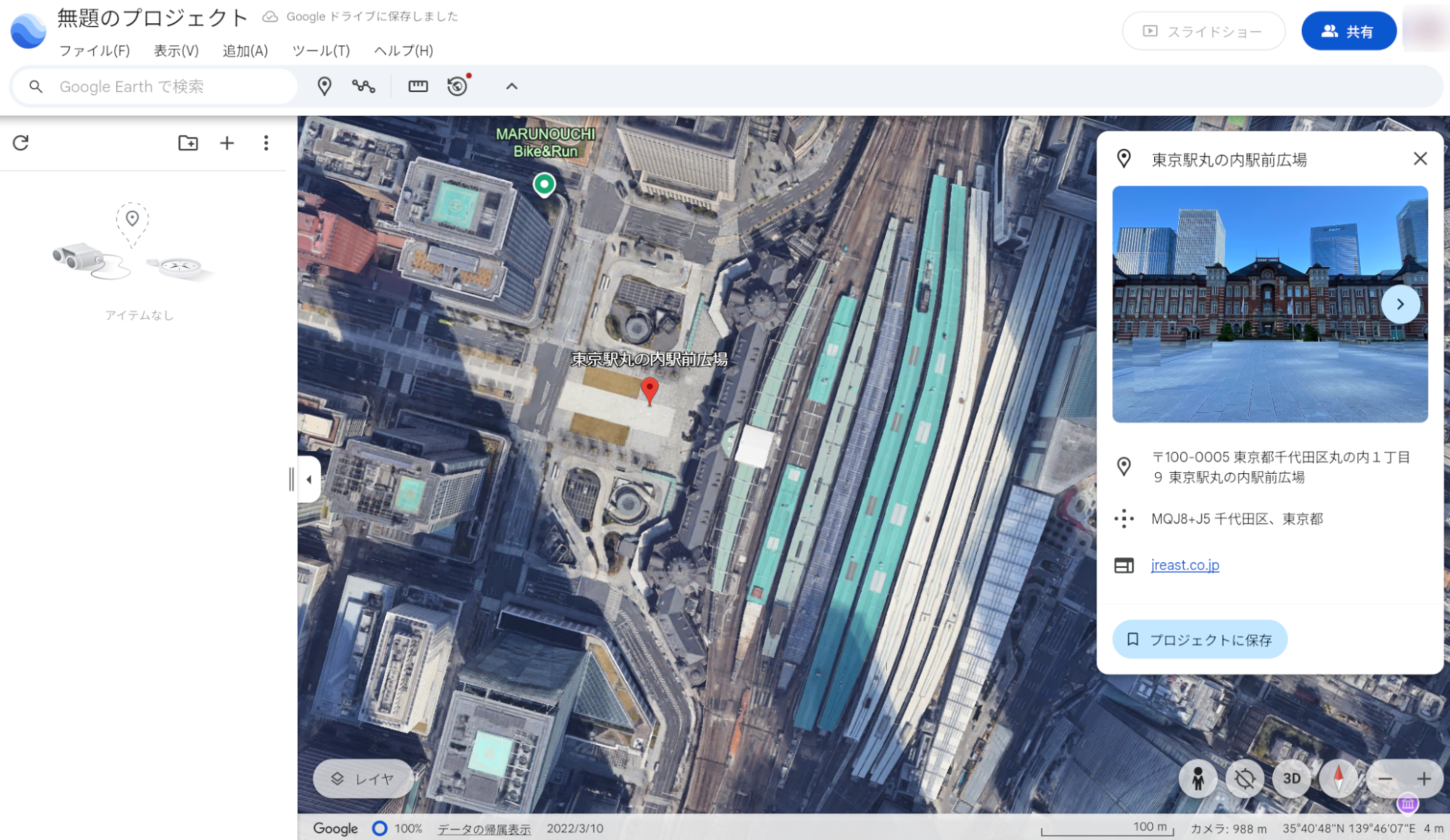Open the Tokyo Station plaza photo
The image size is (1450, 840).
click(1269, 304)
